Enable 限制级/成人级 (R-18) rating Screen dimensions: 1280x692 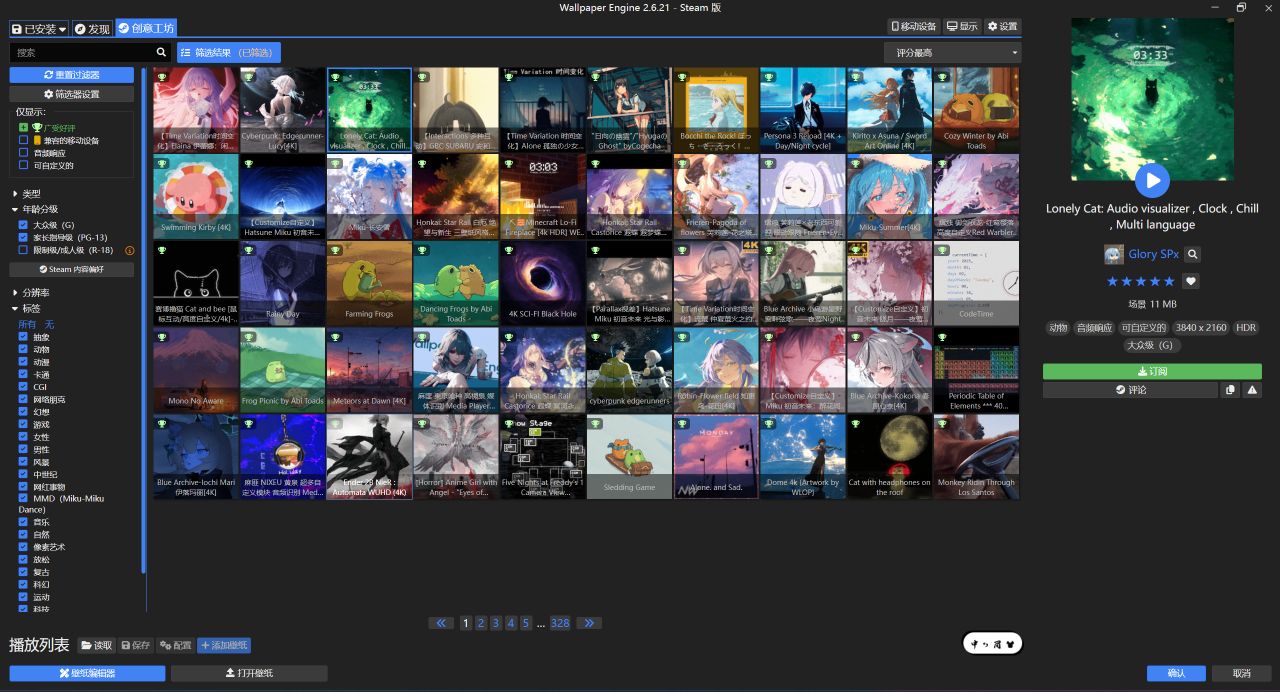pos(23,250)
